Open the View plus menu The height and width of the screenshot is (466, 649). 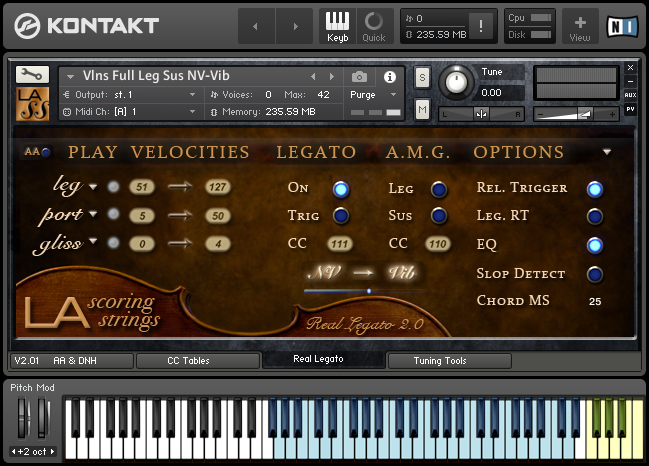point(580,27)
